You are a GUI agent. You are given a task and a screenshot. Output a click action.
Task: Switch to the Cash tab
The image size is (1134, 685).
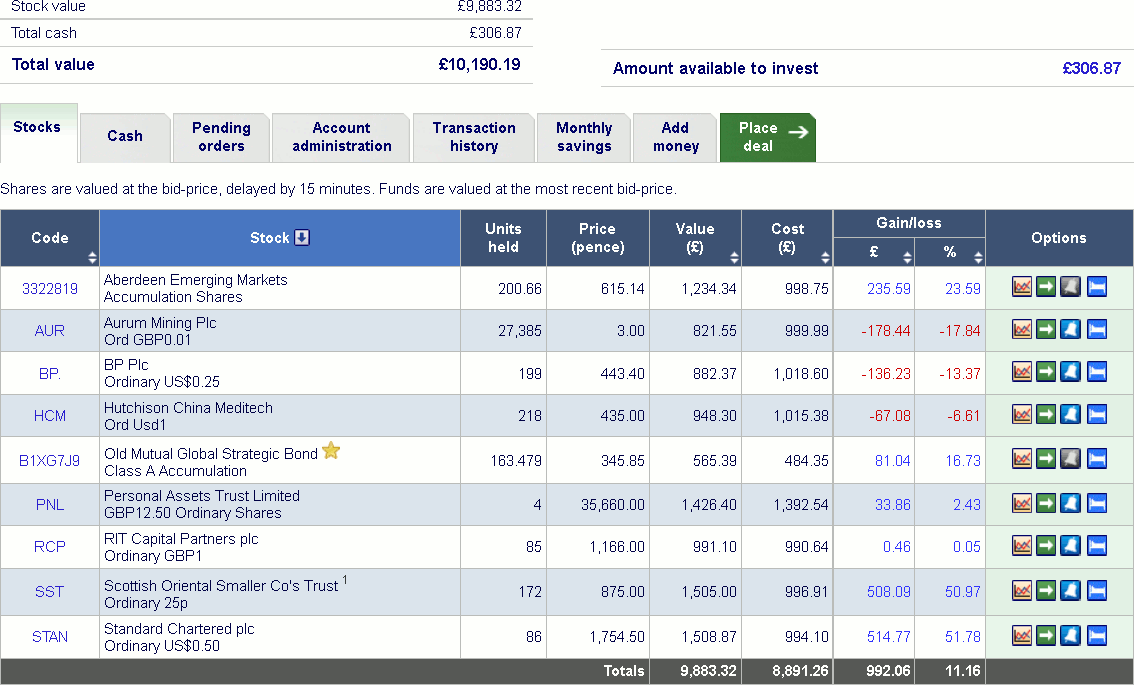coord(125,137)
